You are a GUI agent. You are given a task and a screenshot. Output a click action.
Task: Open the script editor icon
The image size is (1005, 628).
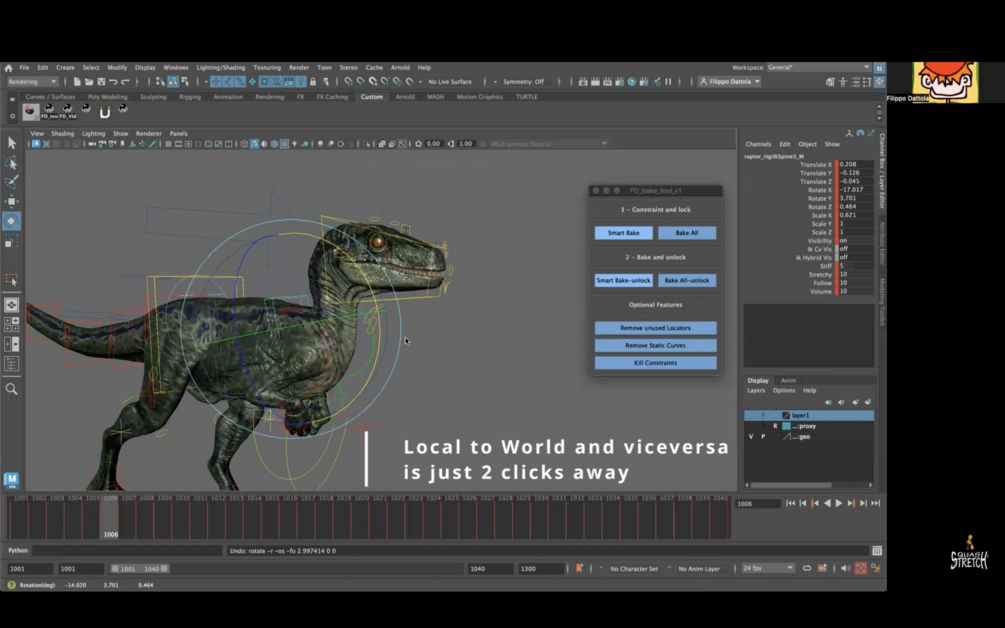pyautogui.click(x=877, y=551)
